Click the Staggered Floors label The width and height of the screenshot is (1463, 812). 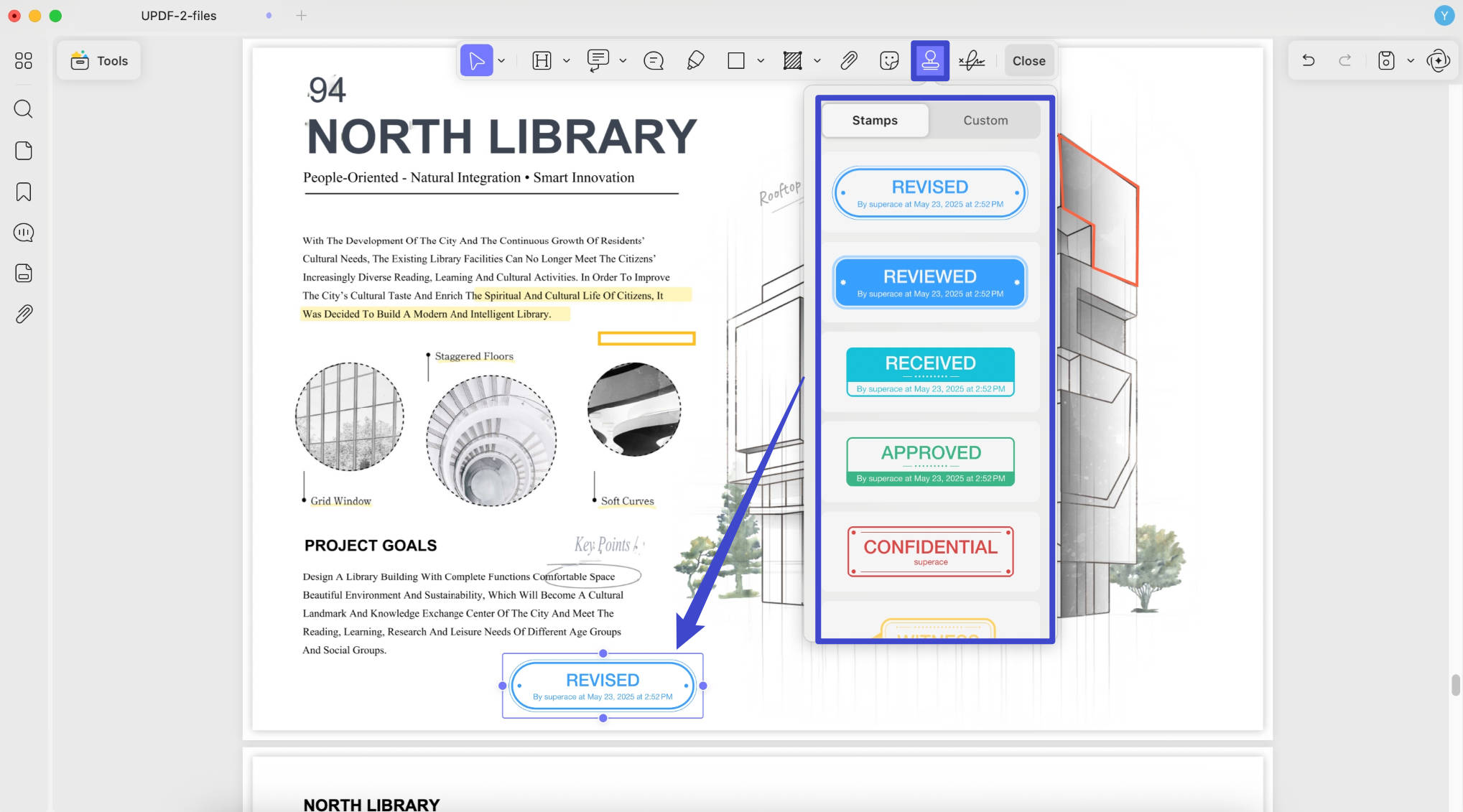[474, 356]
